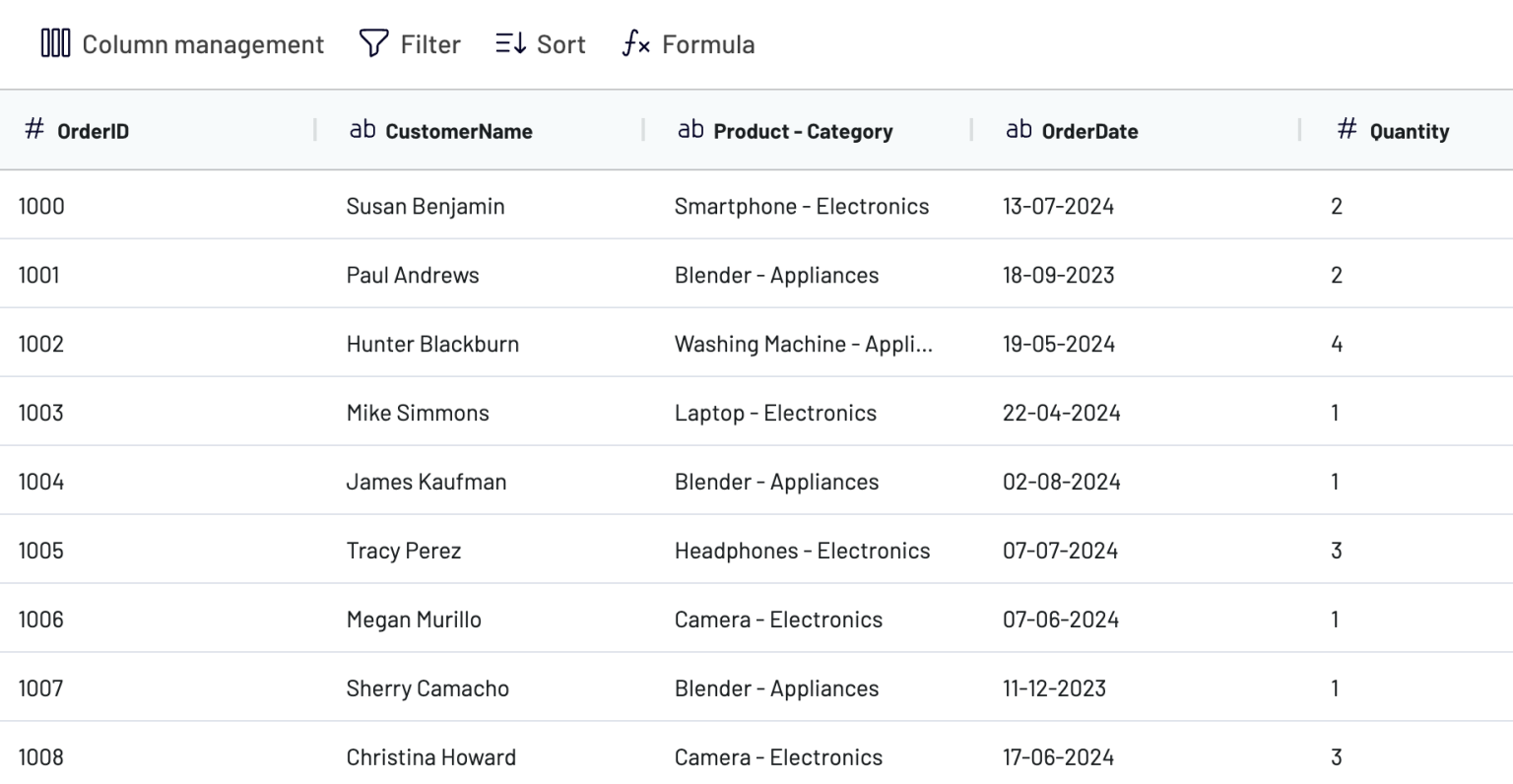Open Column management

(182, 43)
